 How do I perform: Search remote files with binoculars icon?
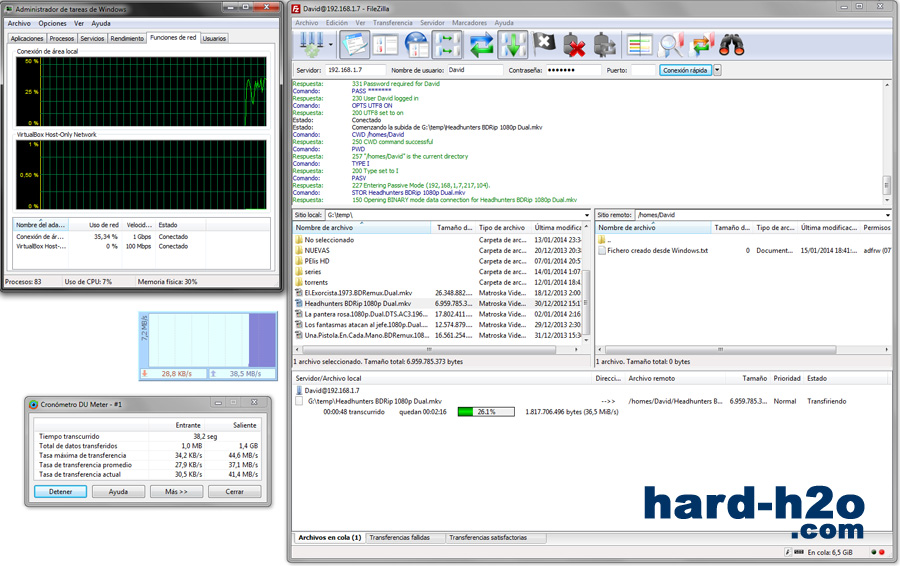pos(732,45)
